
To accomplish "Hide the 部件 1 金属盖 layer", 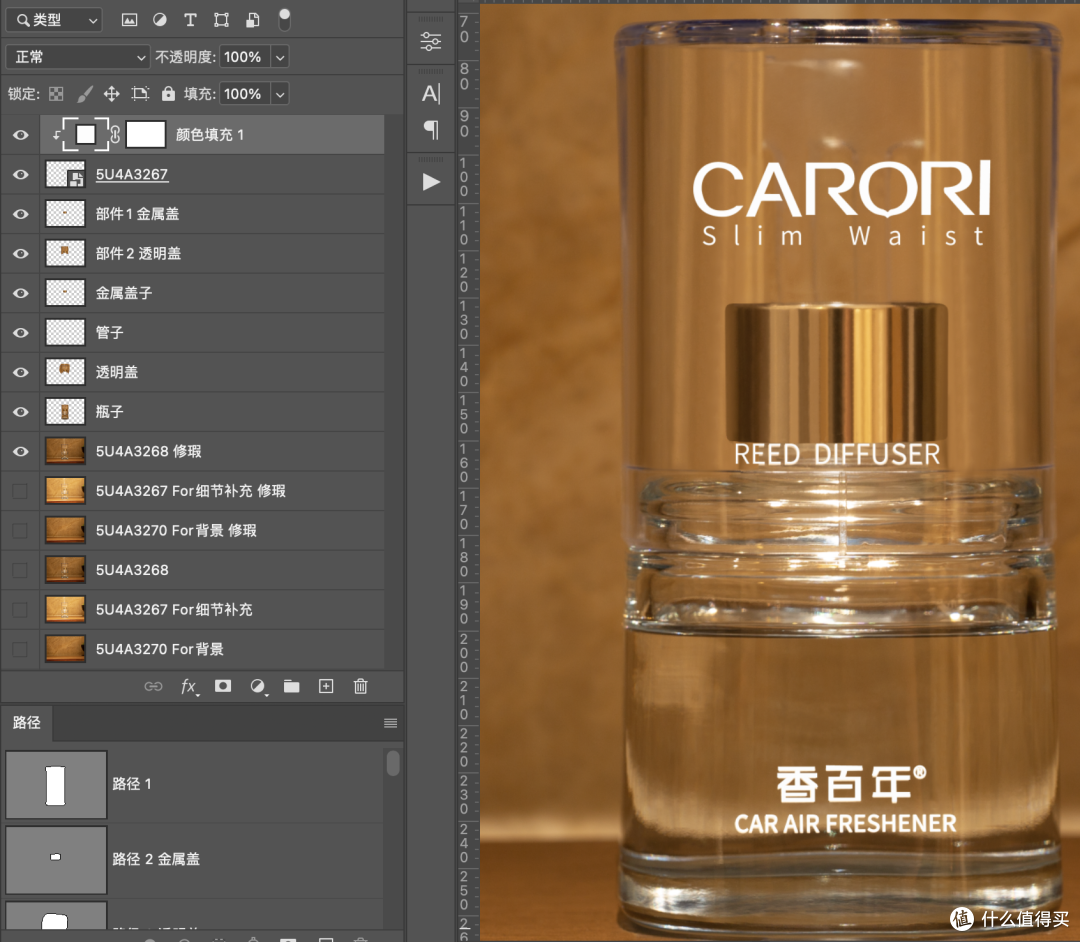I will 21,214.
